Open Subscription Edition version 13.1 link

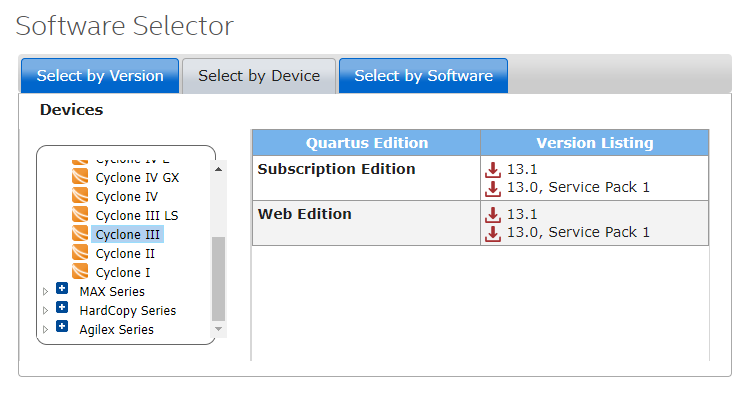[x=522, y=169]
